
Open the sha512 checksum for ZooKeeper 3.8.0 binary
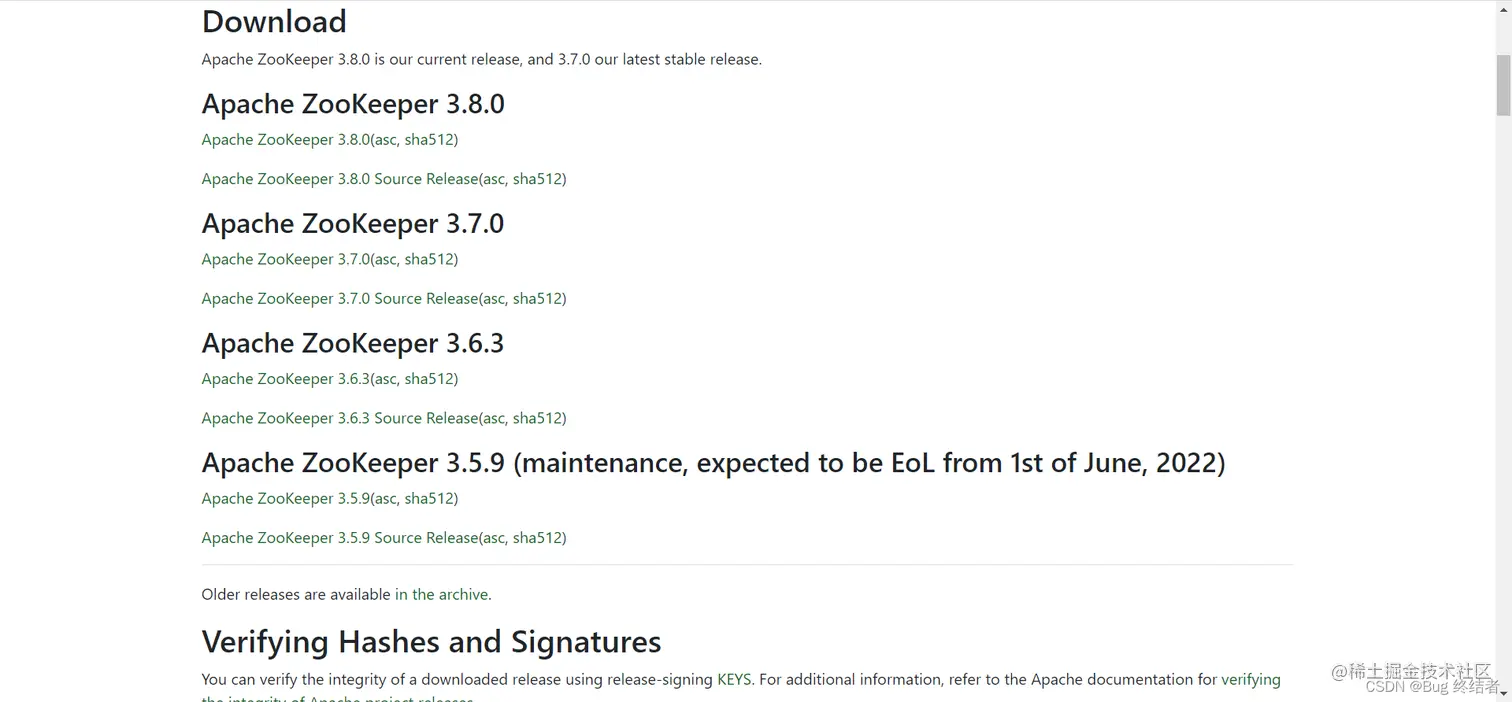tap(429, 139)
